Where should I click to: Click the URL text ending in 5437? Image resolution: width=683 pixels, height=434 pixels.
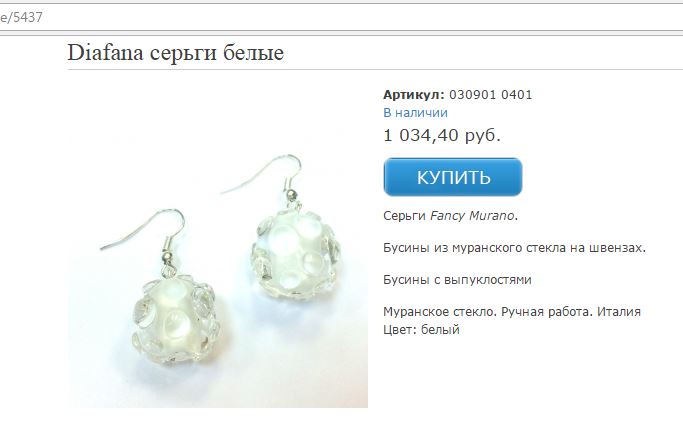click(21, 17)
